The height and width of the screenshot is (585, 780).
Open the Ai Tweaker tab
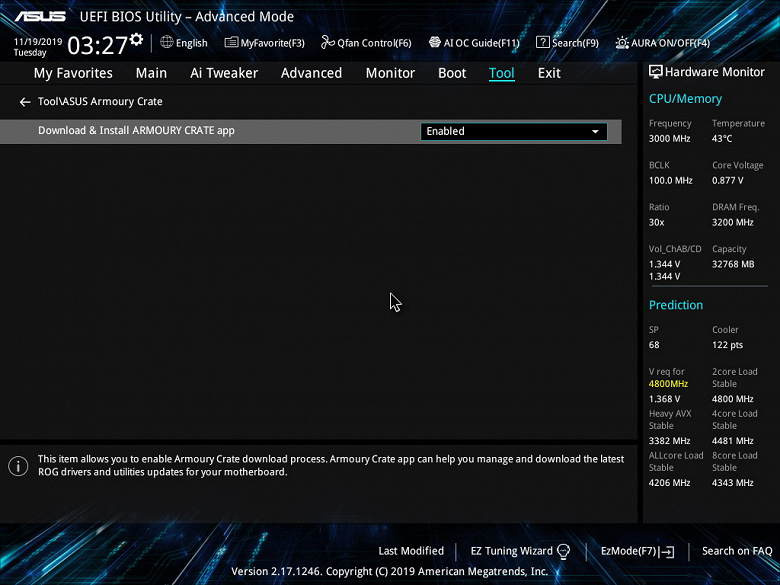click(x=224, y=73)
